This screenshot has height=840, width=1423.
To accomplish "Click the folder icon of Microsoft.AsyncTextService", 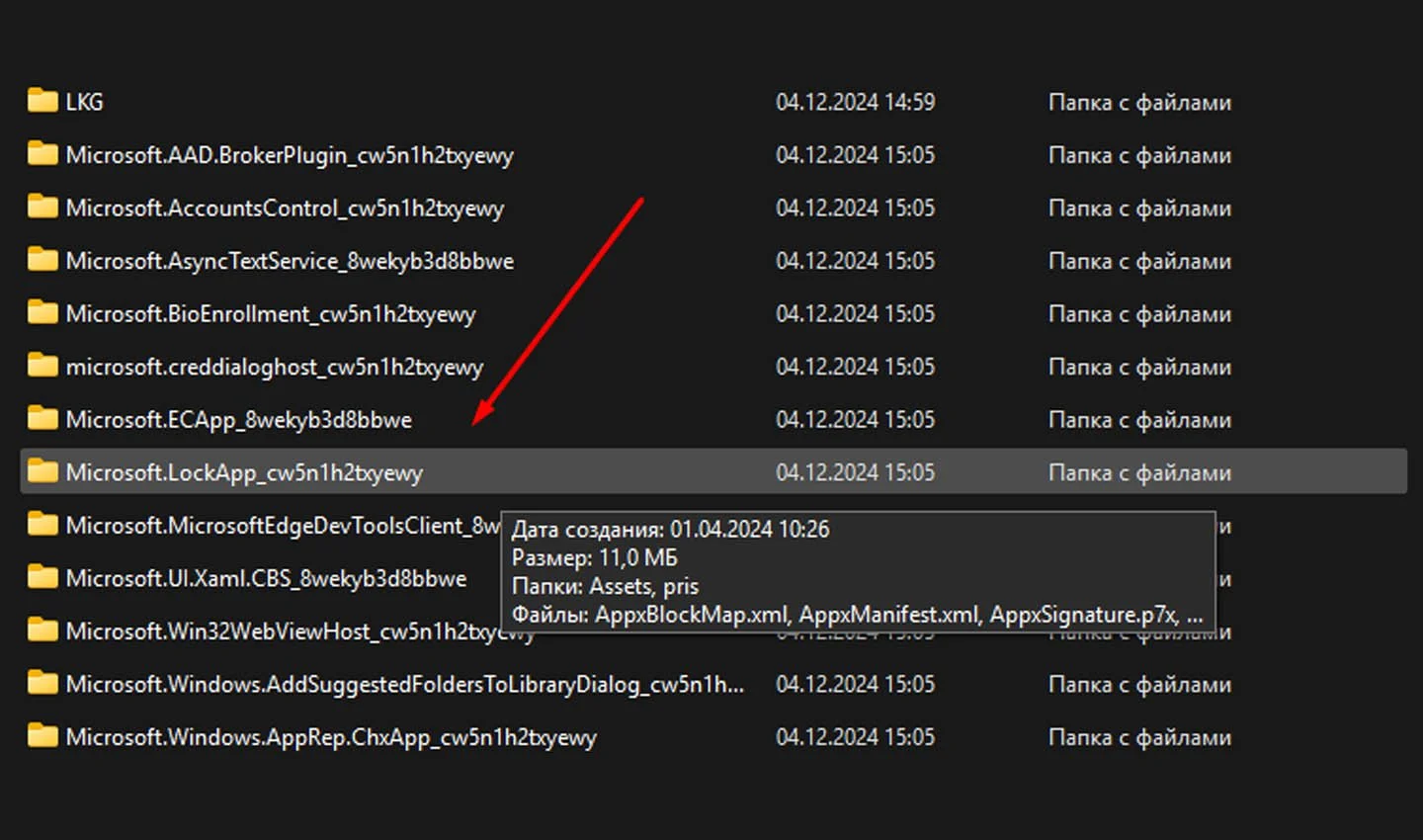I will pos(42,260).
